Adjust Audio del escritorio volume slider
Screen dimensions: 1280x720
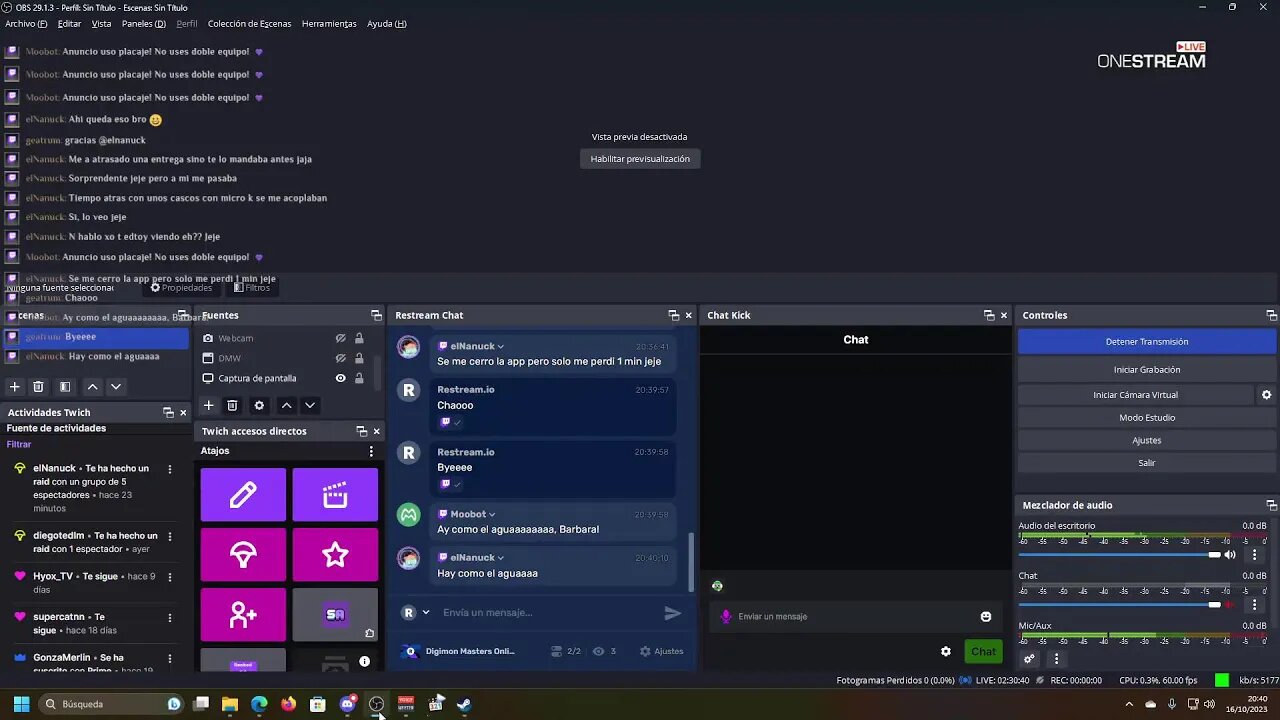[1120, 555]
